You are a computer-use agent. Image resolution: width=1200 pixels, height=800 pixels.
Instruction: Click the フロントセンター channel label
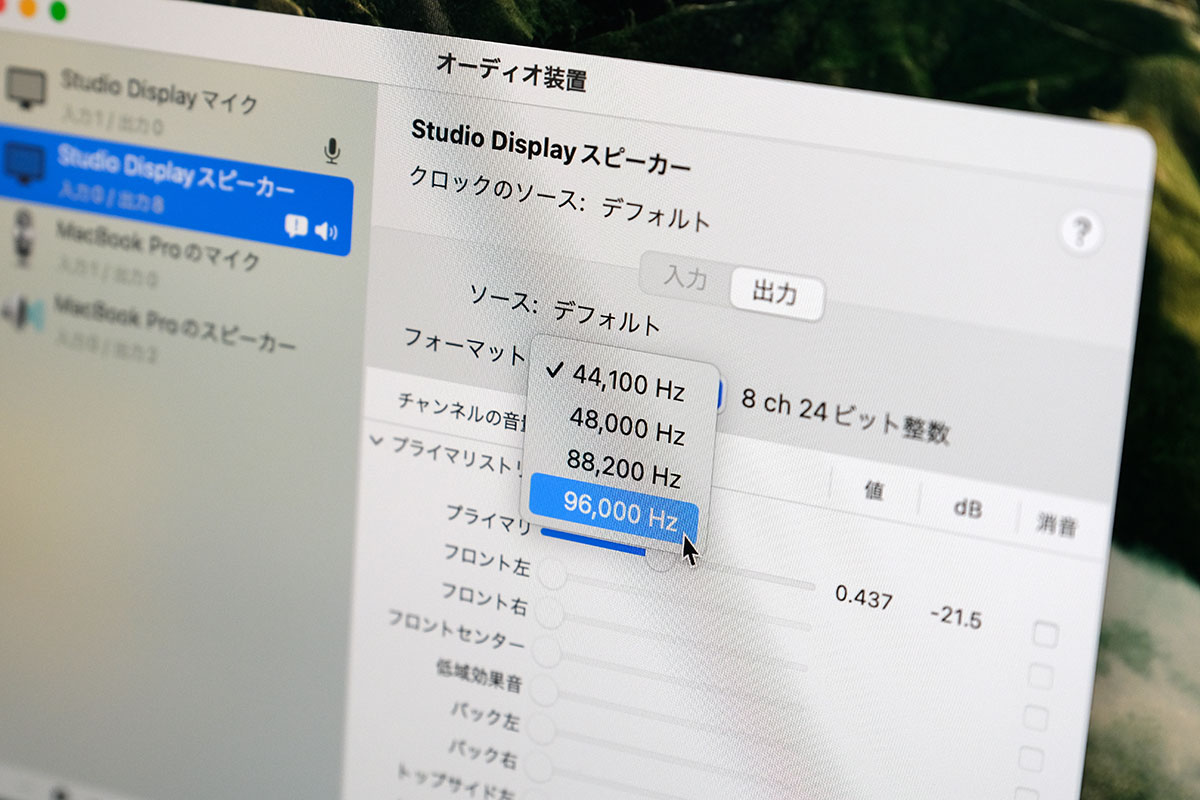pos(456,631)
